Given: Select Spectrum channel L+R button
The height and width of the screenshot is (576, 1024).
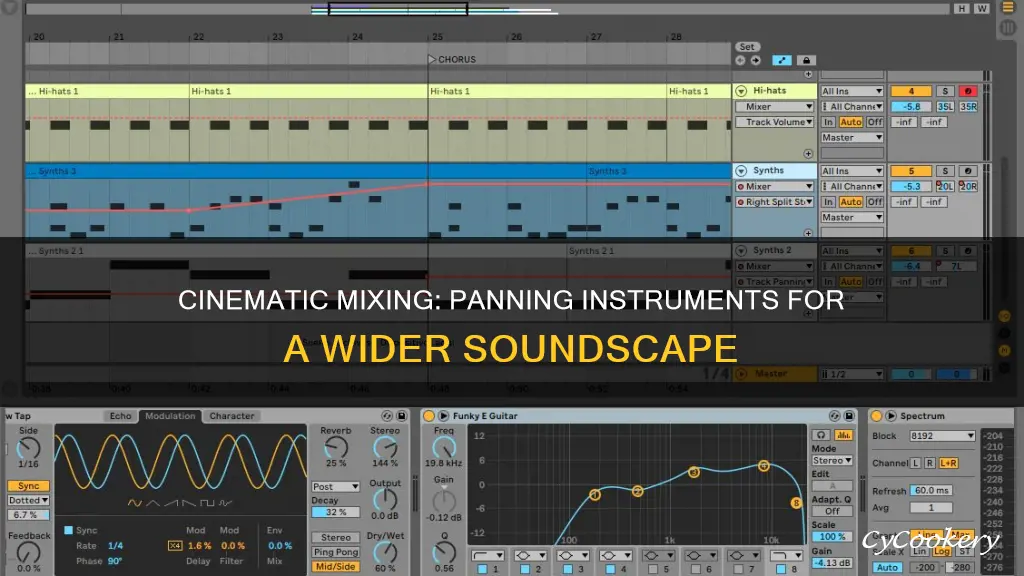Looking at the screenshot, I should pyautogui.click(x=948, y=463).
